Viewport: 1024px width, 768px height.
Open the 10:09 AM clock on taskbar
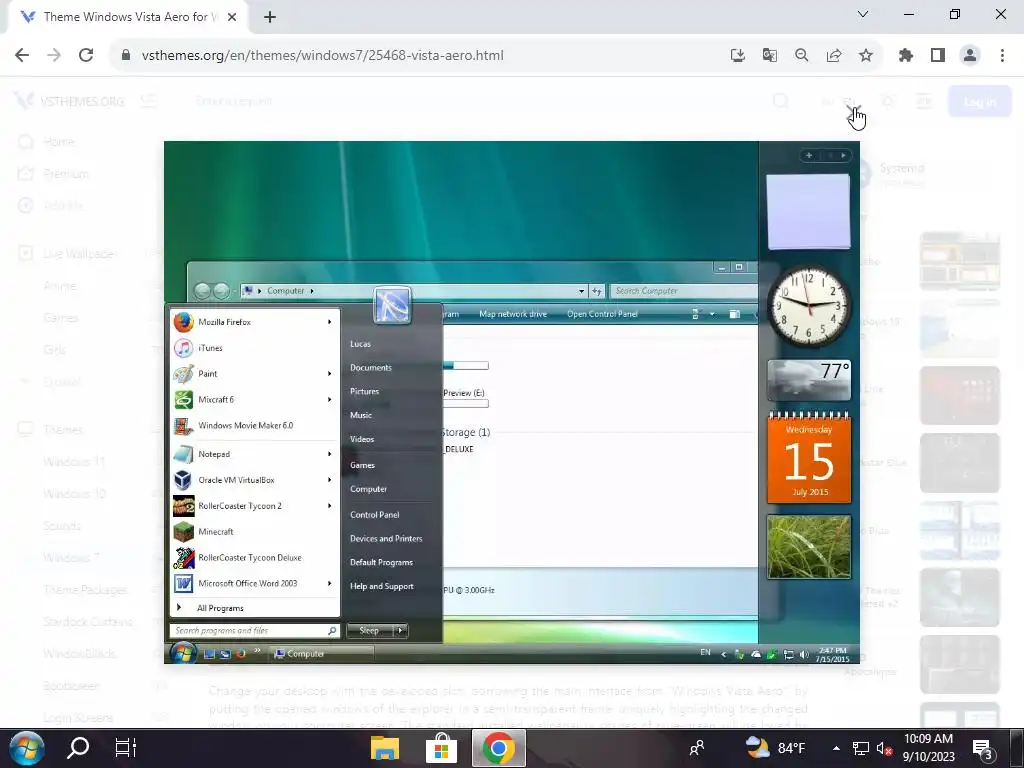(928, 748)
